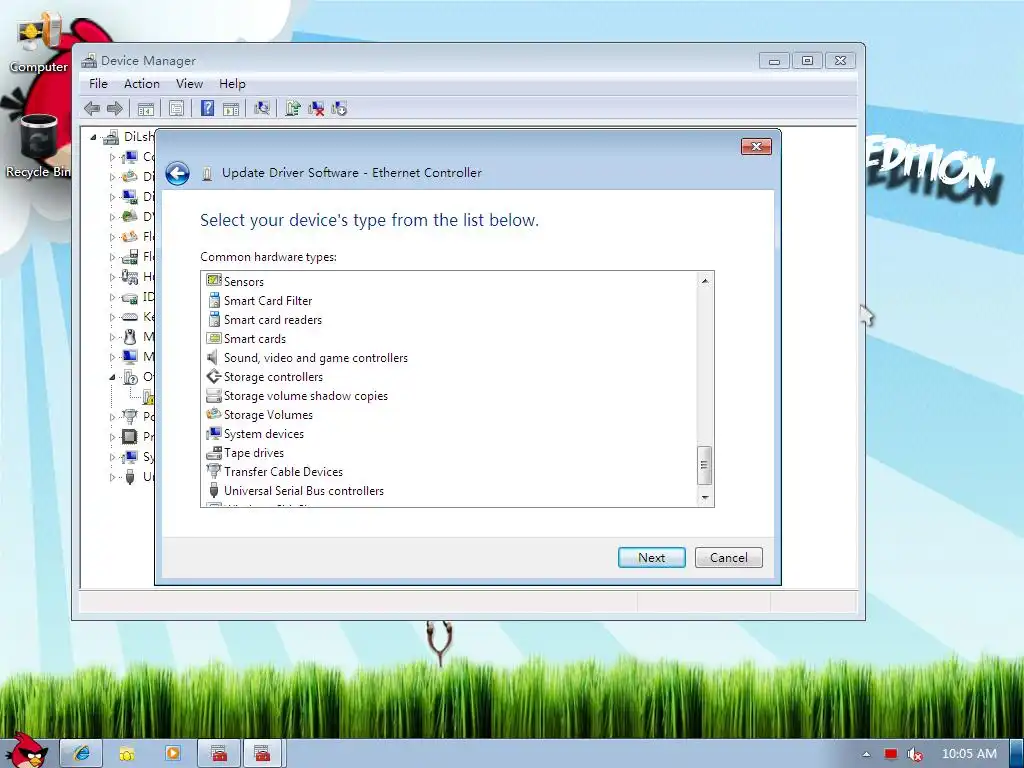Click the Update Driver Software toolbar icon
The image size is (1024, 768).
coord(293,108)
